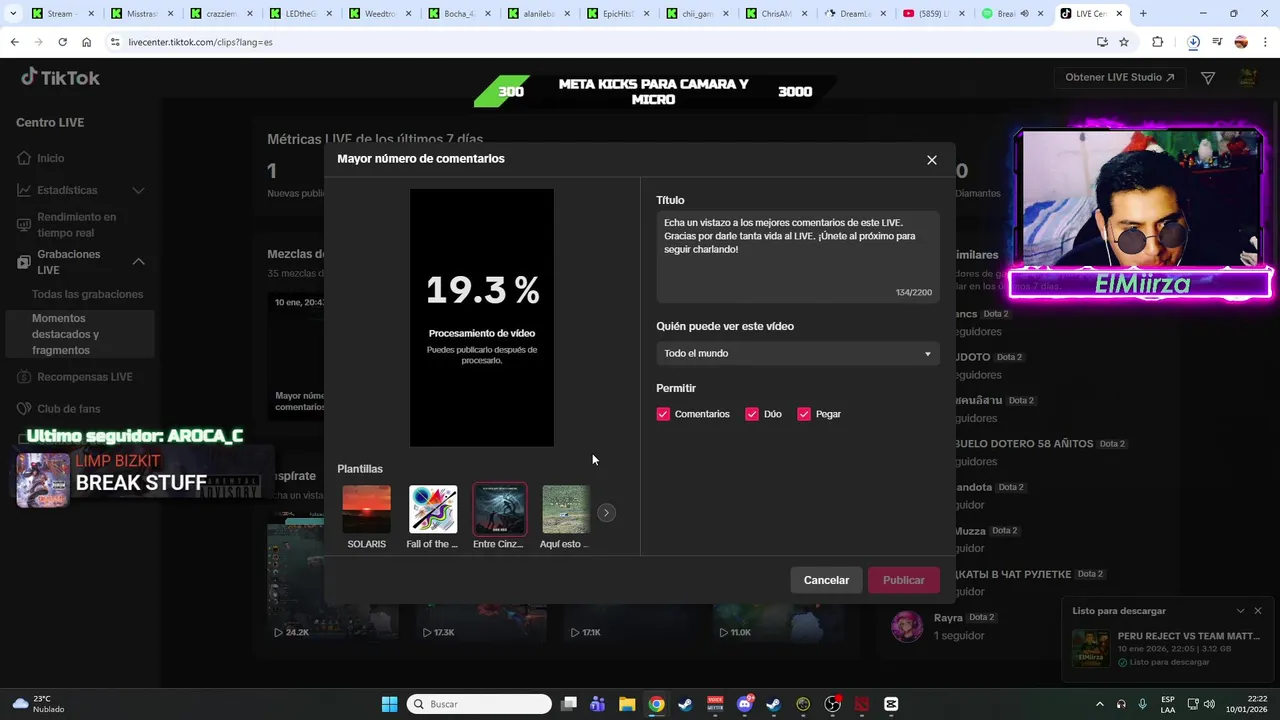Go back in the browser
This screenshot has height=720, width=1280.
pos(14,42)
